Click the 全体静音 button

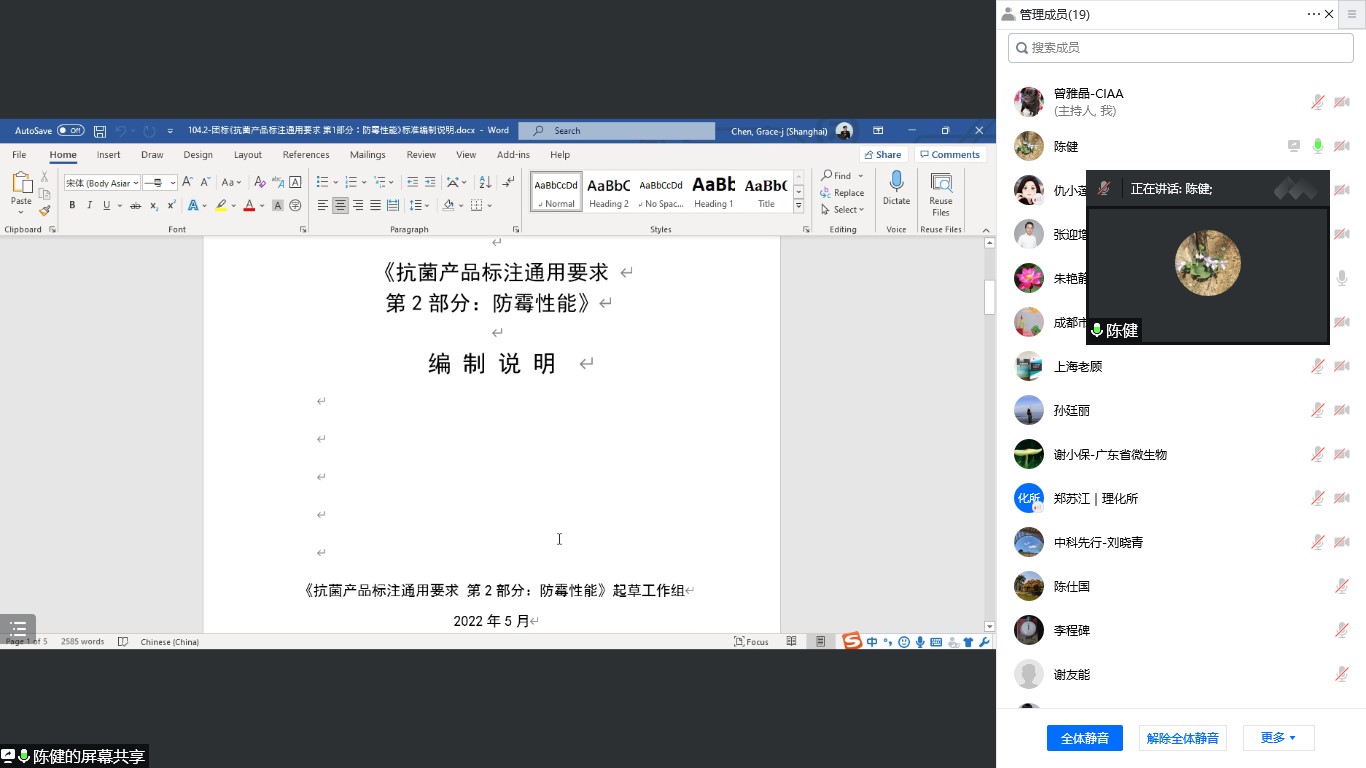click(1084, 738)
